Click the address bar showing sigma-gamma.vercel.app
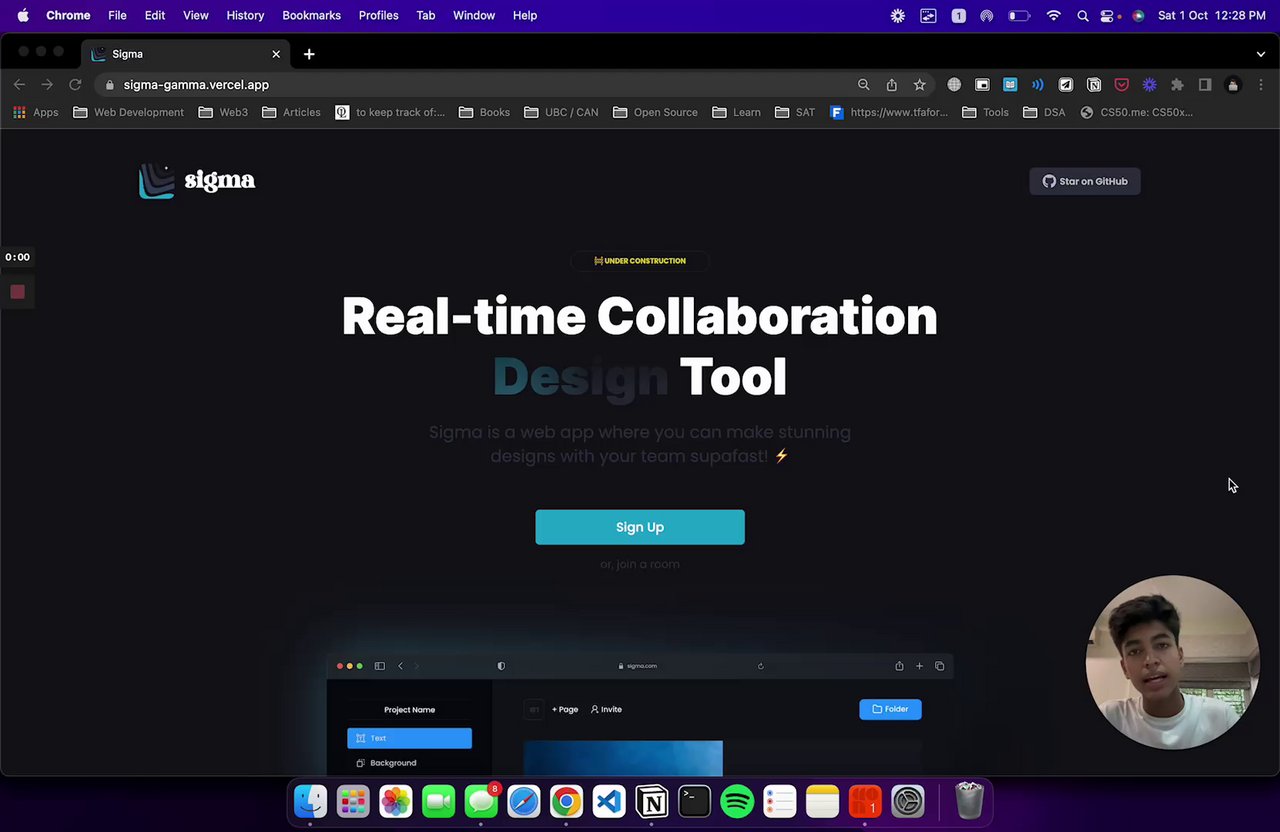 480,85
